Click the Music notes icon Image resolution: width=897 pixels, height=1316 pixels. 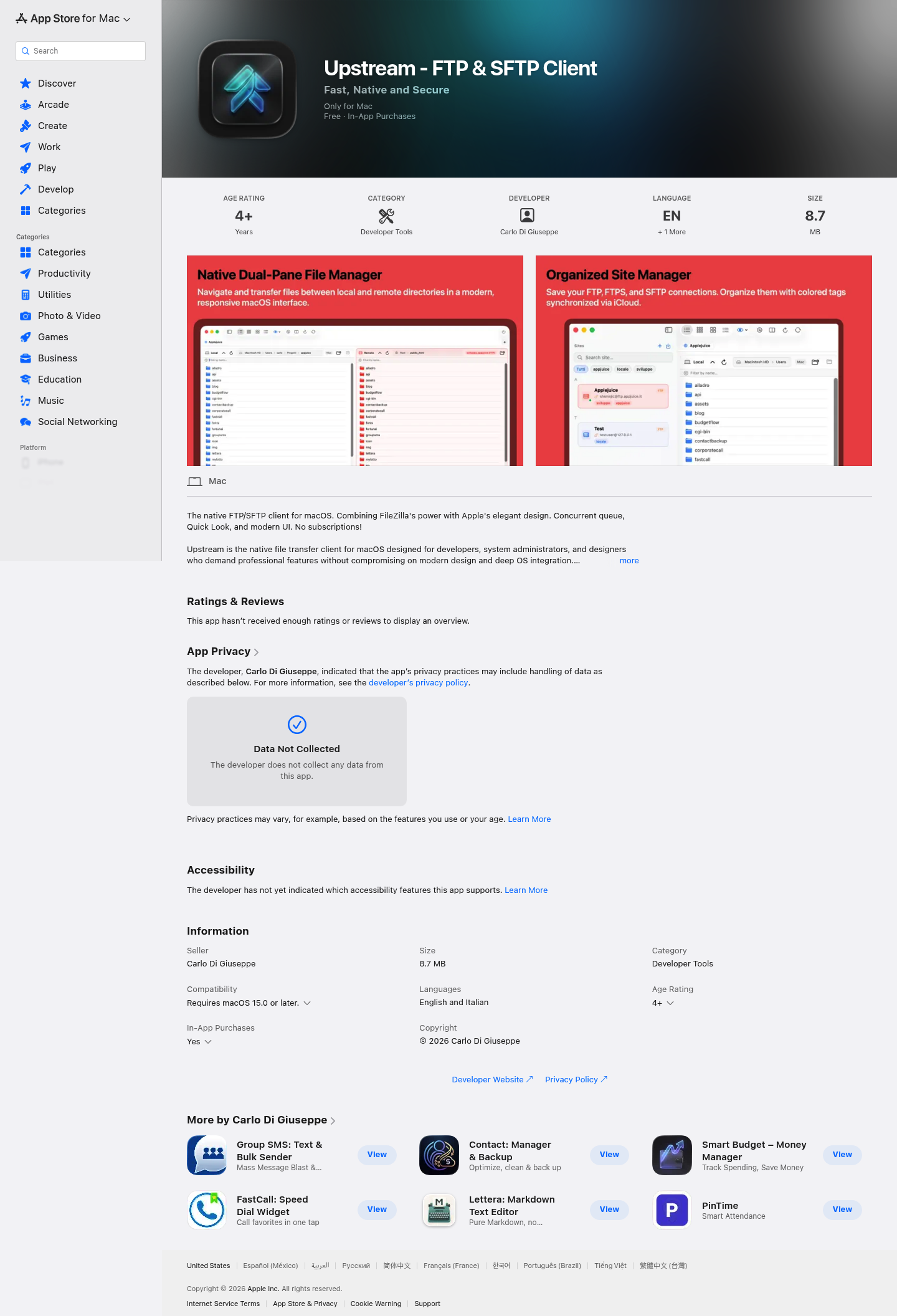click(x=26, y=401)
